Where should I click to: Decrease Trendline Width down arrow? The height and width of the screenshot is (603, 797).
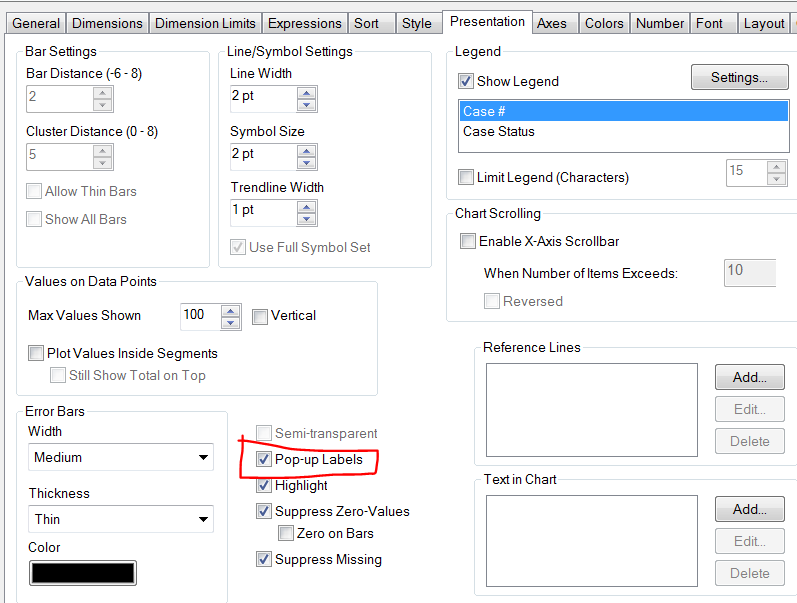tap(306, 217)
